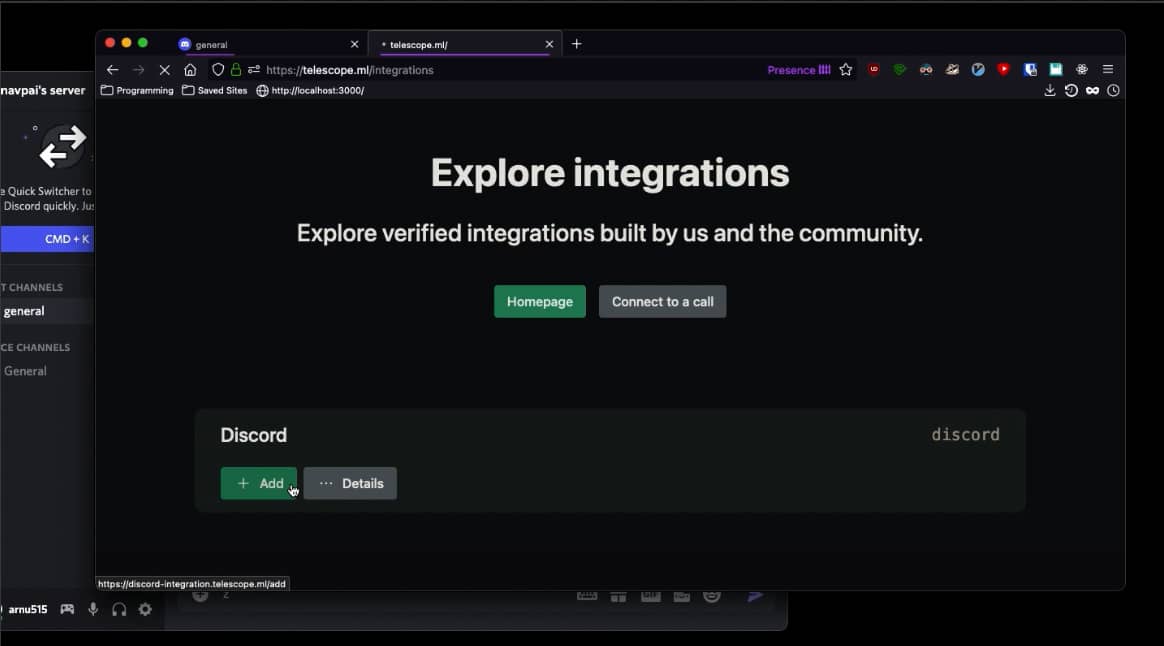Click the clock icon at bookmarks bar end
Image resolution: width=1164 pixels, height=646 pixels.
[1113, 91]
